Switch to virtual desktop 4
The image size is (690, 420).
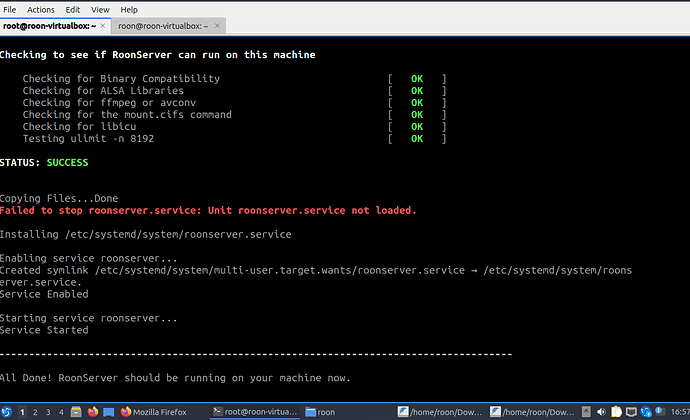click(x=61, y=411)
